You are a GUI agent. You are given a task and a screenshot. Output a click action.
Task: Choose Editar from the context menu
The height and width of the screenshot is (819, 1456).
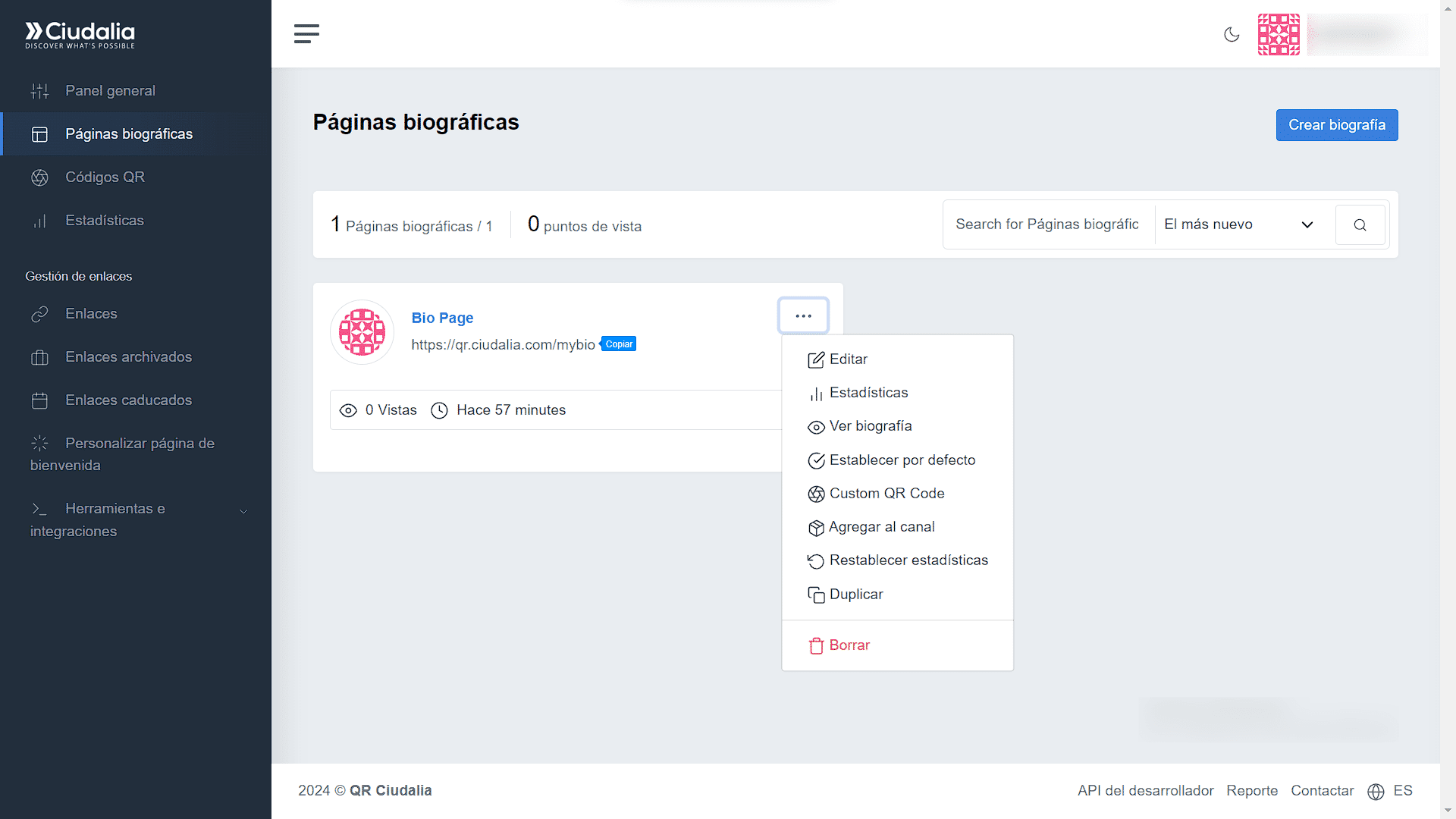[x=848, y=359]
